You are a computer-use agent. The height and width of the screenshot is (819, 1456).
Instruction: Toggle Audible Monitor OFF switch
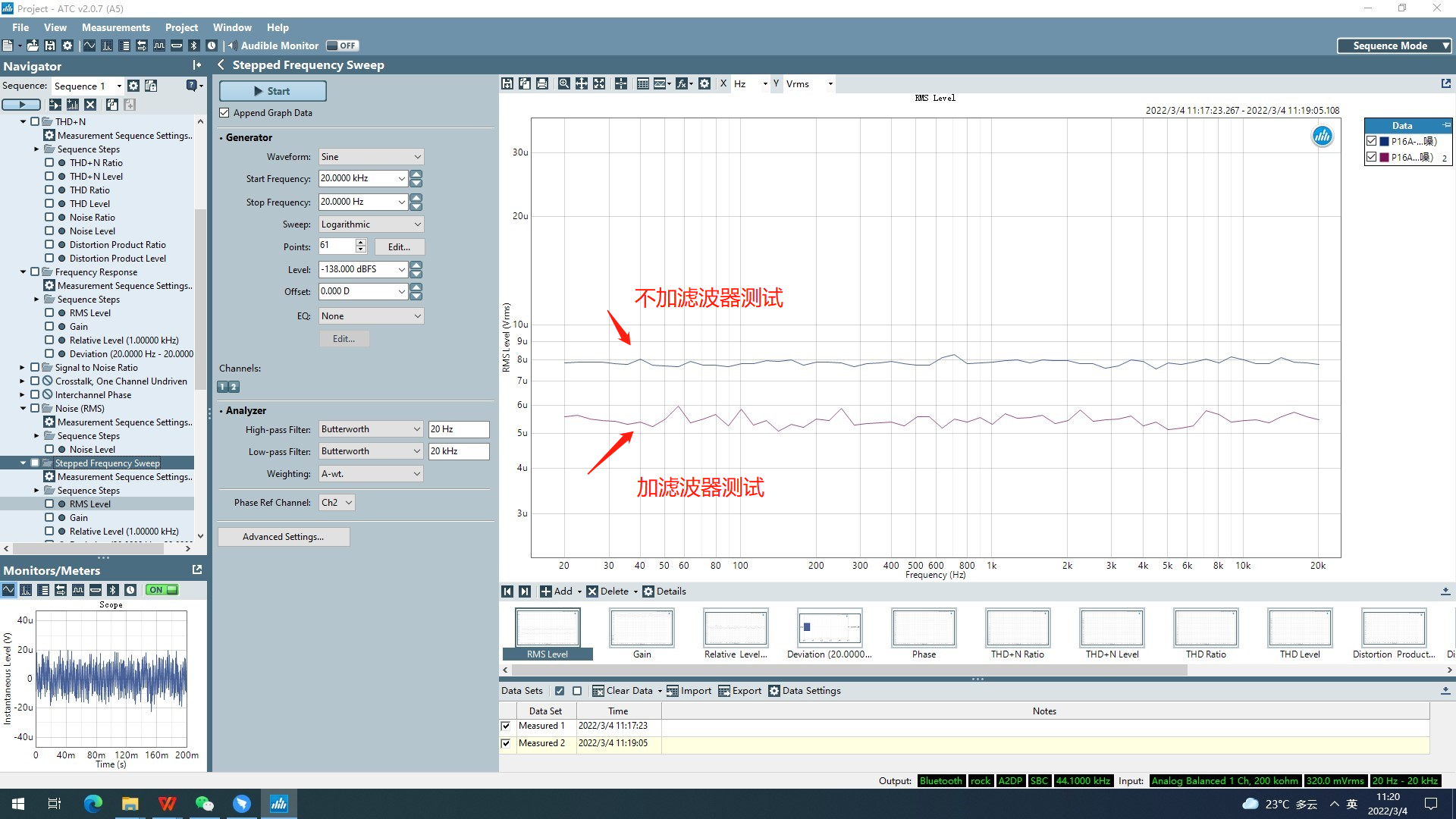(342, 45)
